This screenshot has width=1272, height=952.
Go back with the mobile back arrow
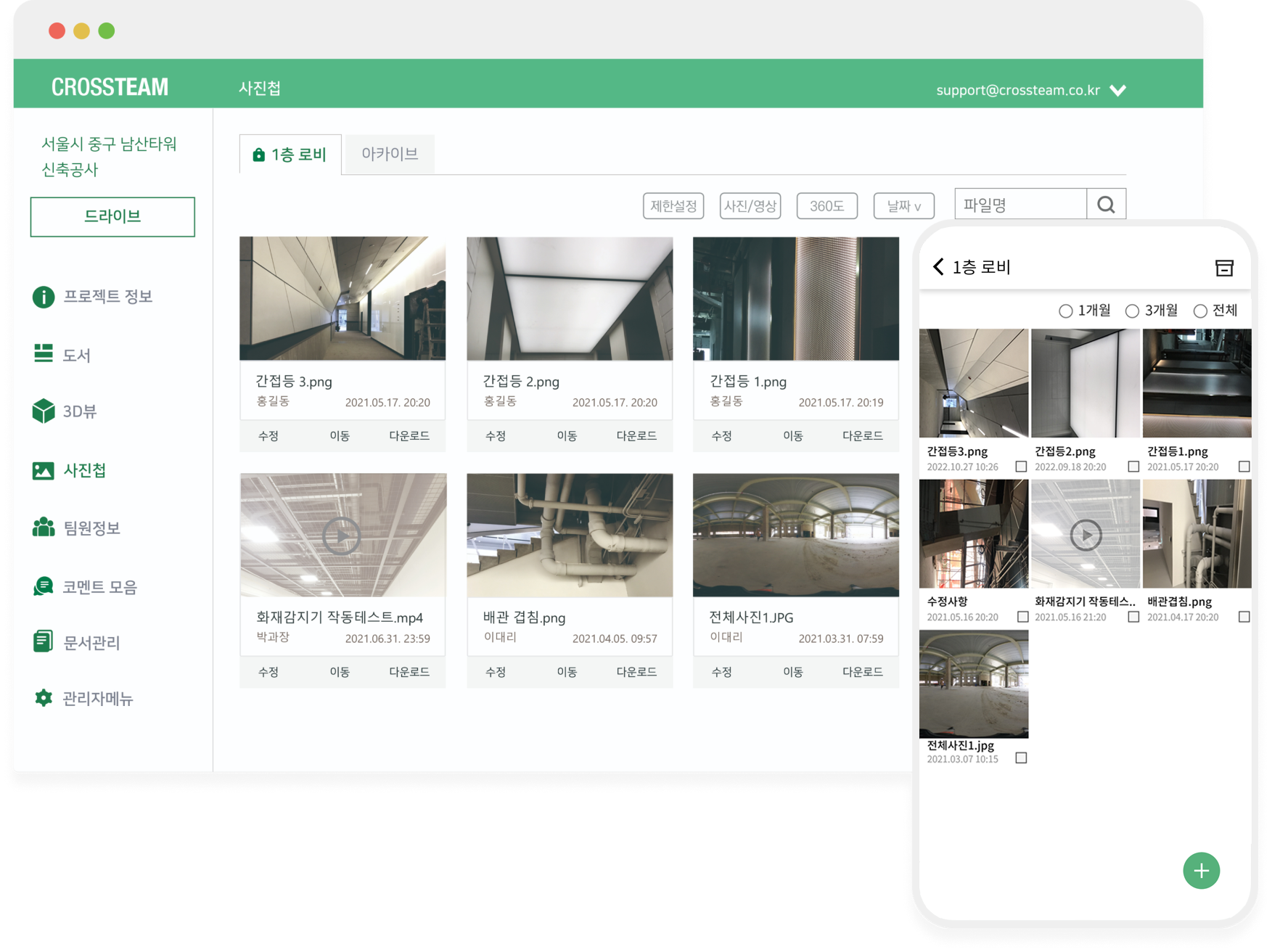click(938, 267)
